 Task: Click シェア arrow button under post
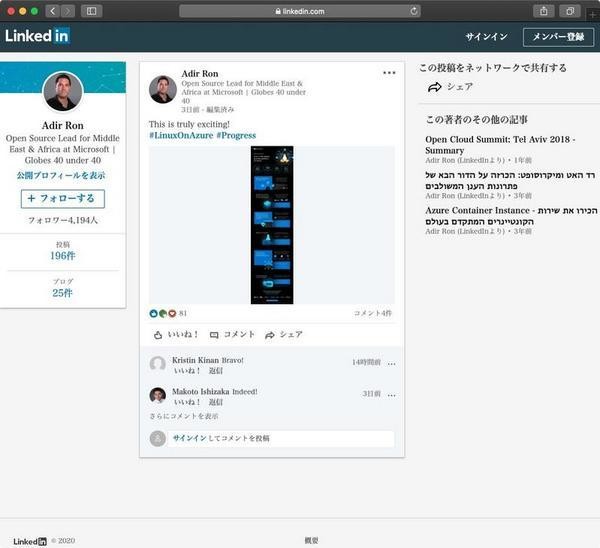coord(284,335)
